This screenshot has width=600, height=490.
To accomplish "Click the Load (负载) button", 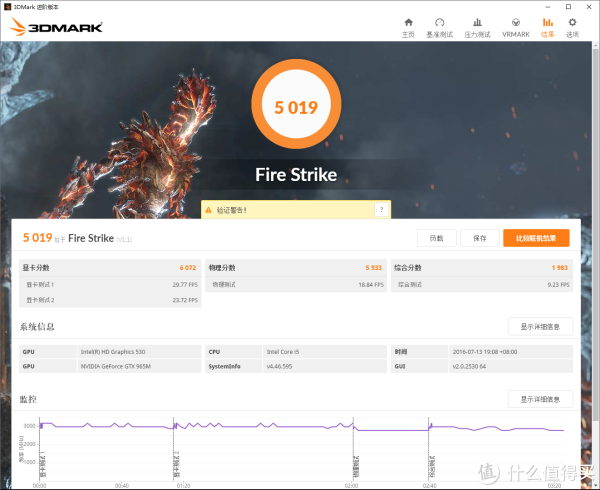I will (x=437, y=238).
